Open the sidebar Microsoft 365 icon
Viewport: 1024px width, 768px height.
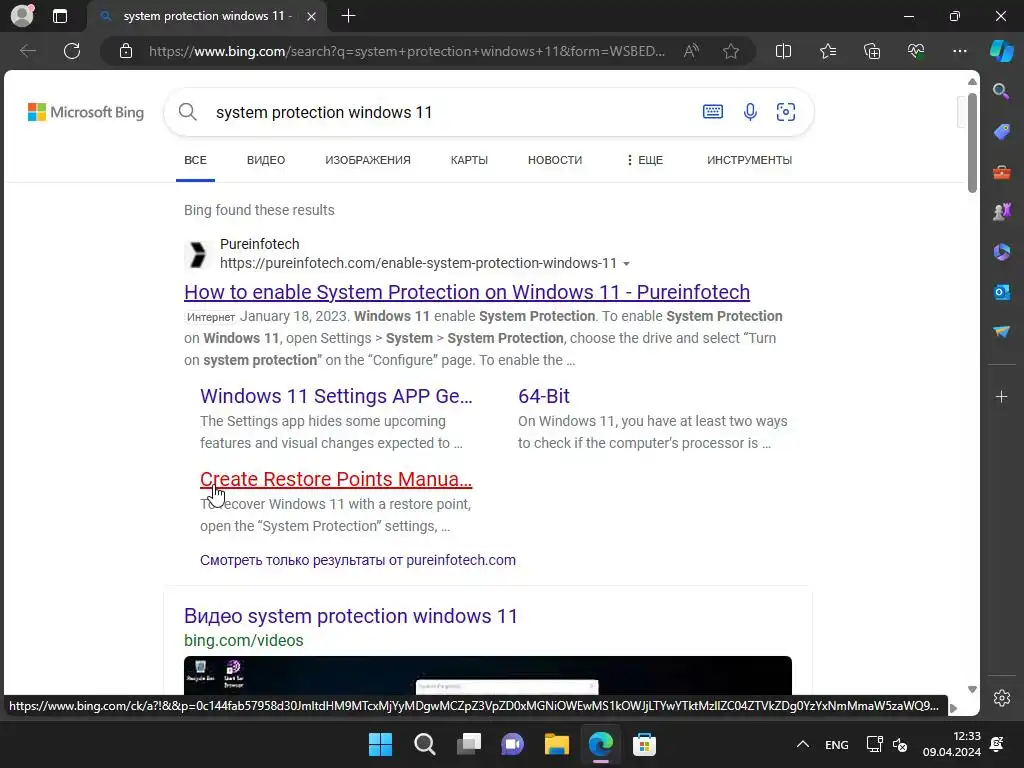click(x=1001, y=252)
